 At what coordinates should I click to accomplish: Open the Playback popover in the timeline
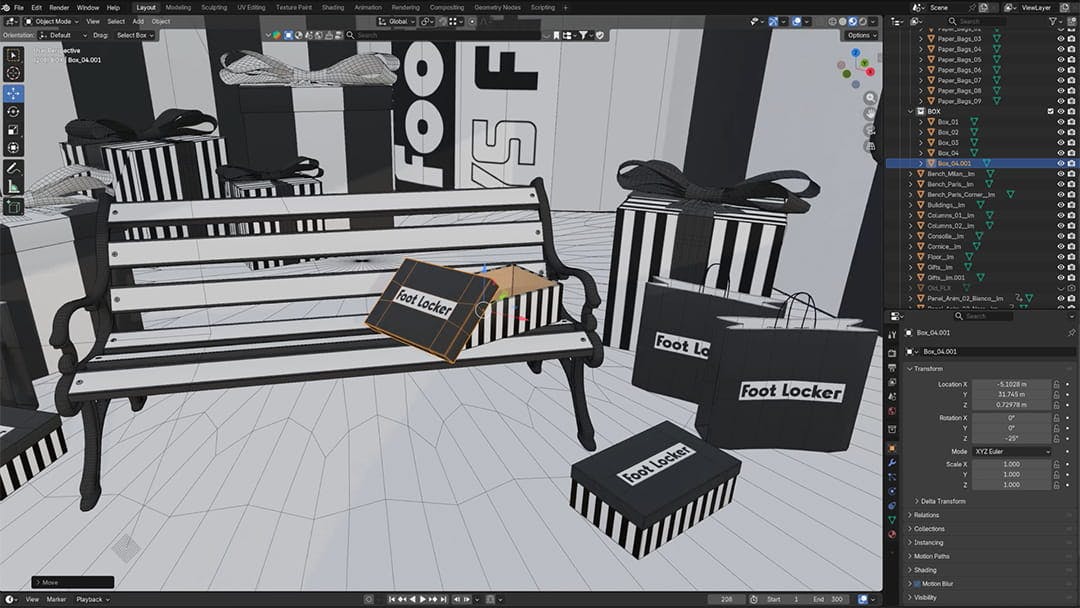pyautogui.click(x=91, y=599)
